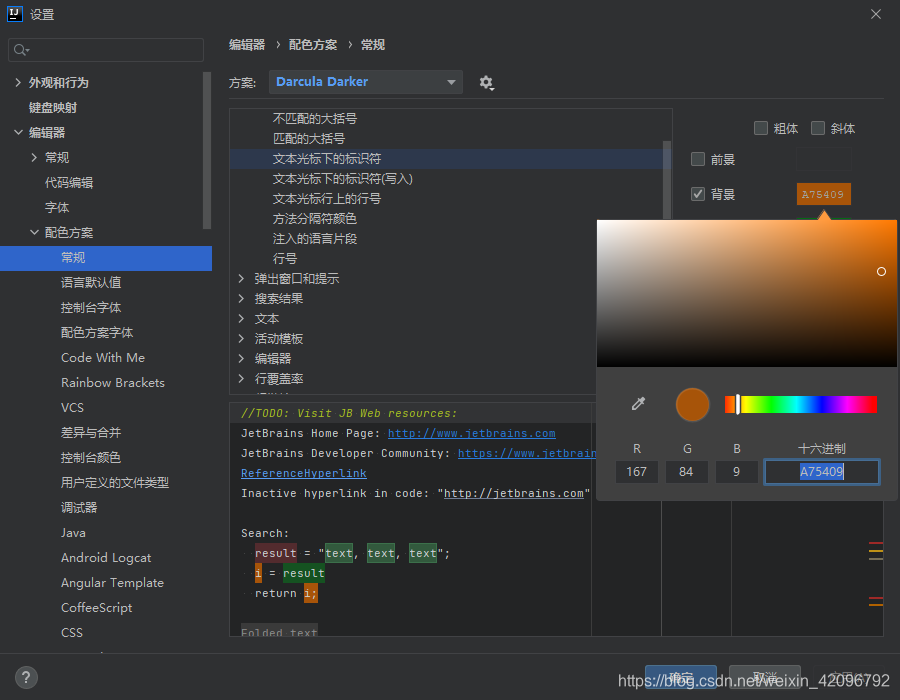
Task: Close the settings dialog
Action: tap(876, 14)
